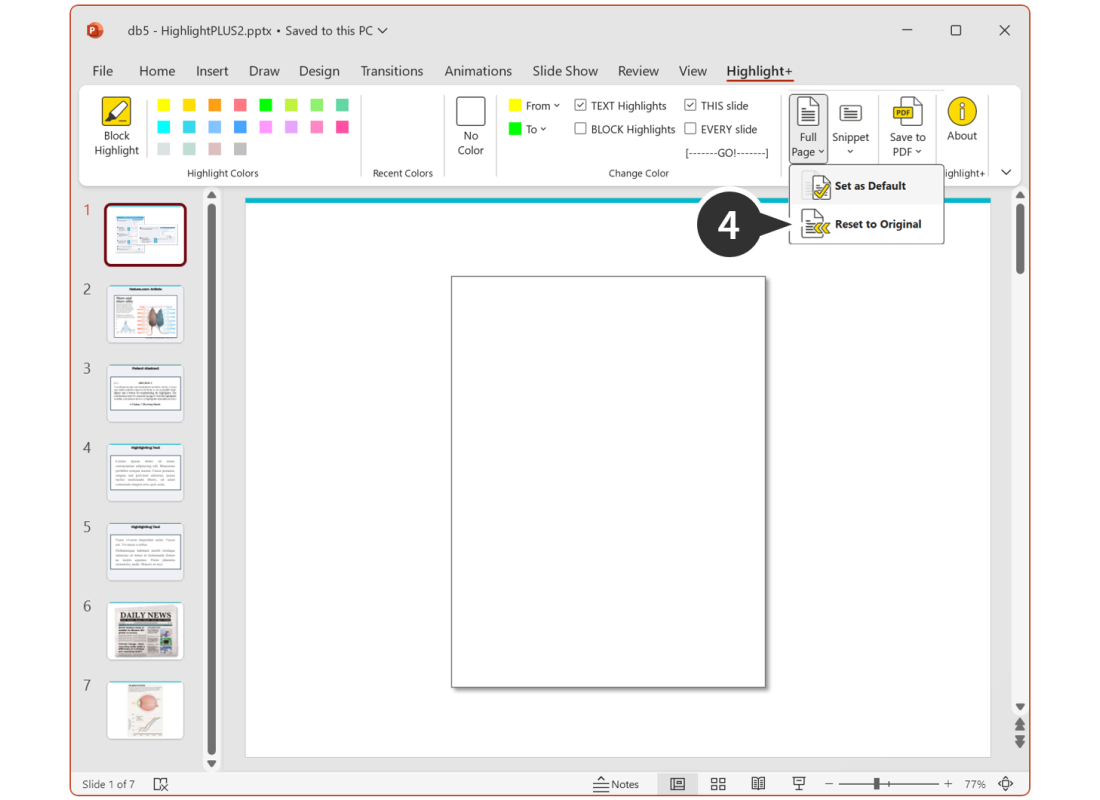Click the Snippet icon in ribbon
The width and height of the screenshot is (1100, 800).
click(850, 113)
